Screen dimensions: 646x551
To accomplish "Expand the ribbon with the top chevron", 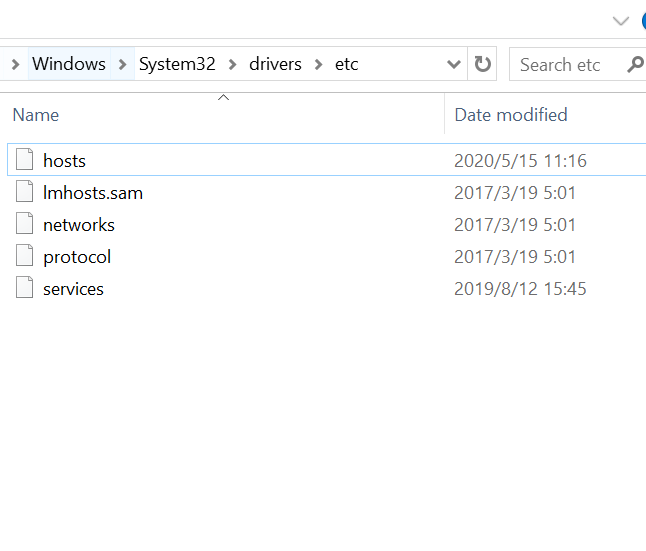I will coord(621,20).
